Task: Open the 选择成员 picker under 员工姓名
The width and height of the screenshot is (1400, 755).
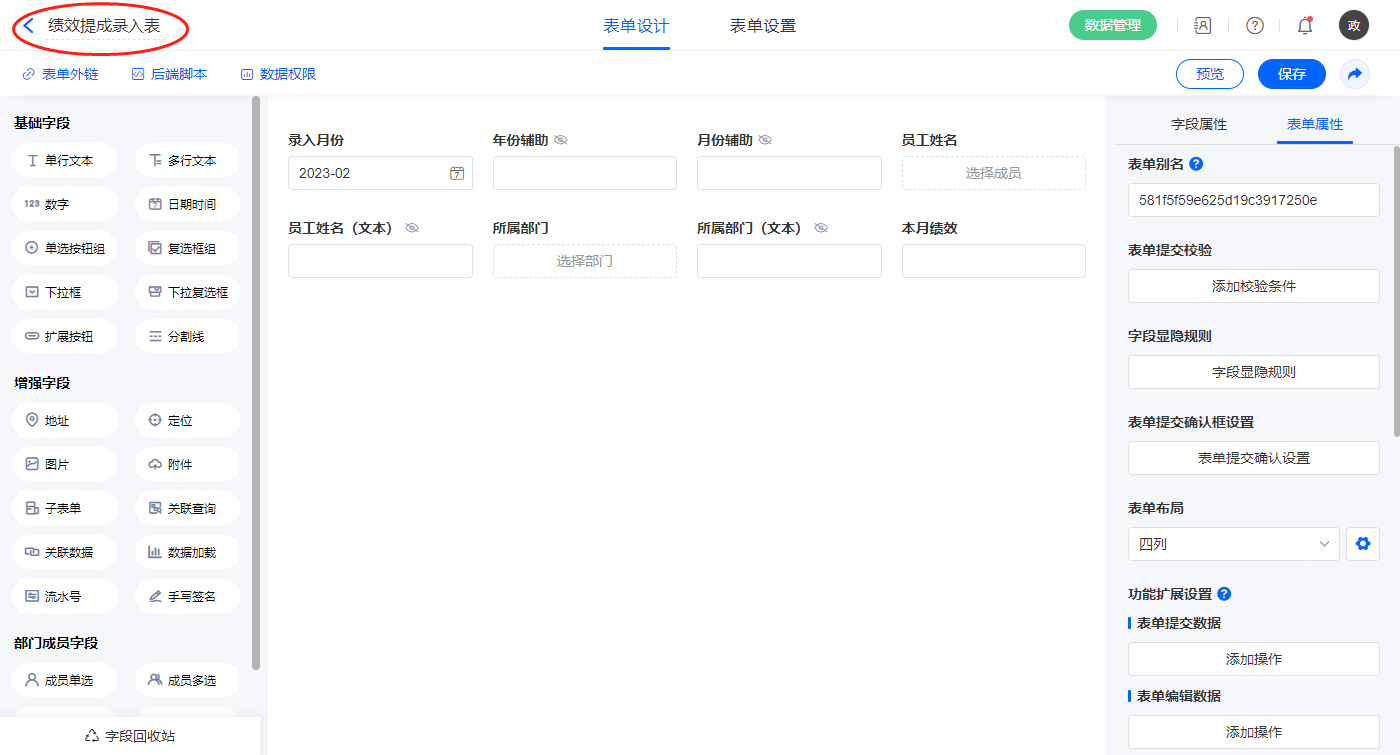Action: pos(993,173)
